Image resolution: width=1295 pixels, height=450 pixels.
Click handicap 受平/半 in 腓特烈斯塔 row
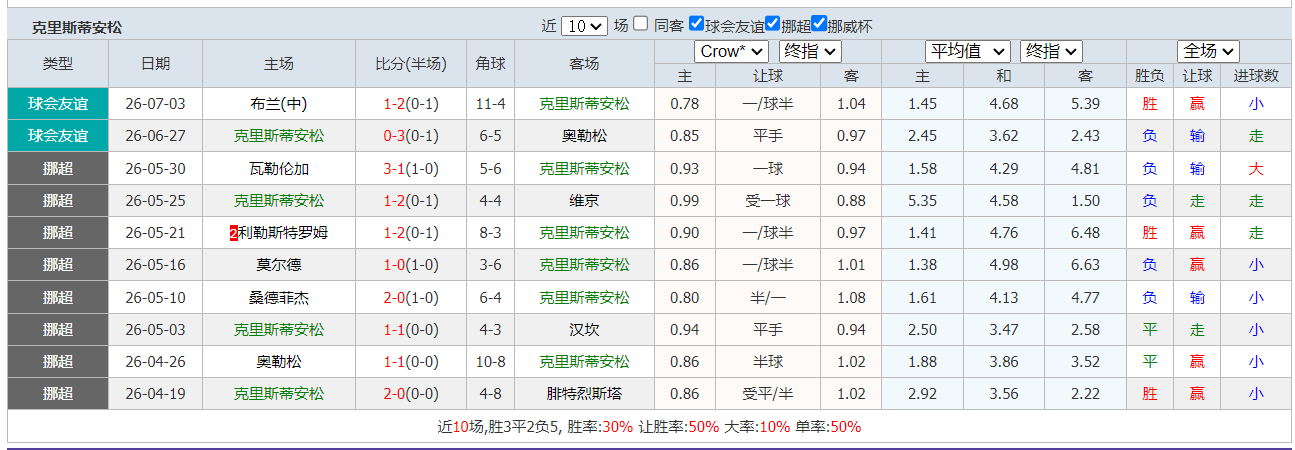coord(768,393)
